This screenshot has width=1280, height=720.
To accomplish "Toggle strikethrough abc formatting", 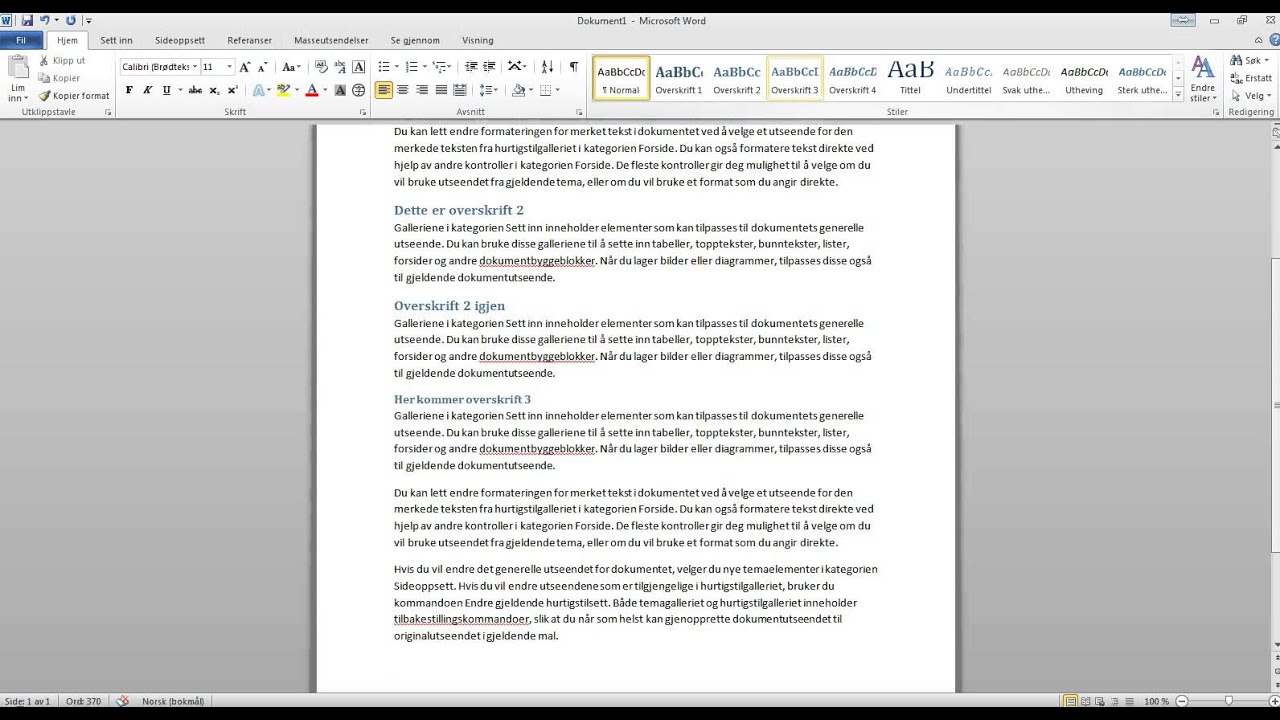I will (x=195, y=90).
